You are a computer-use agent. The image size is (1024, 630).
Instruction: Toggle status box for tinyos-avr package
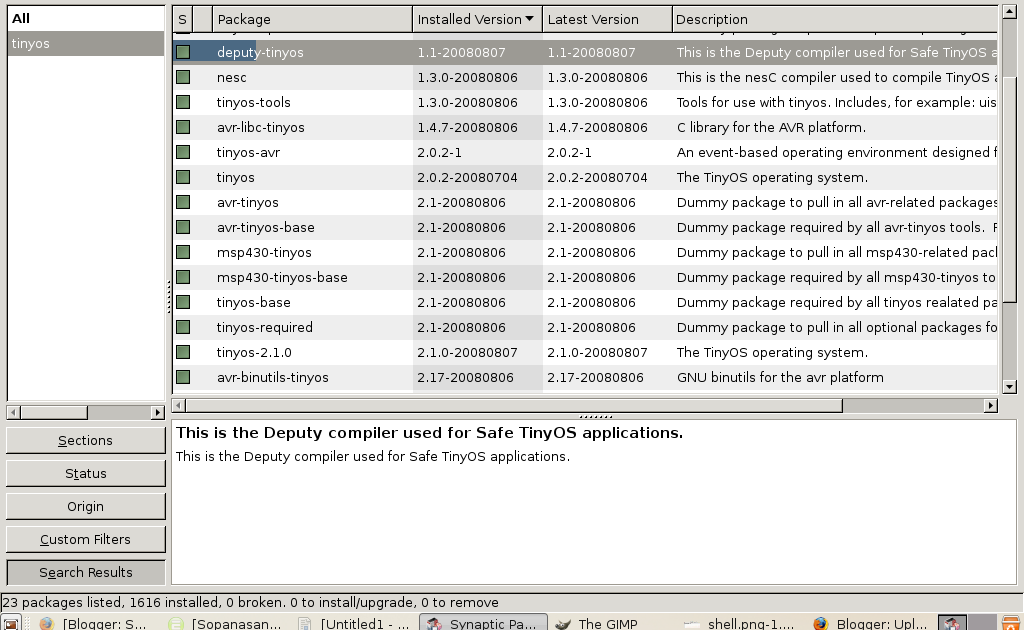tap(183, 152)
